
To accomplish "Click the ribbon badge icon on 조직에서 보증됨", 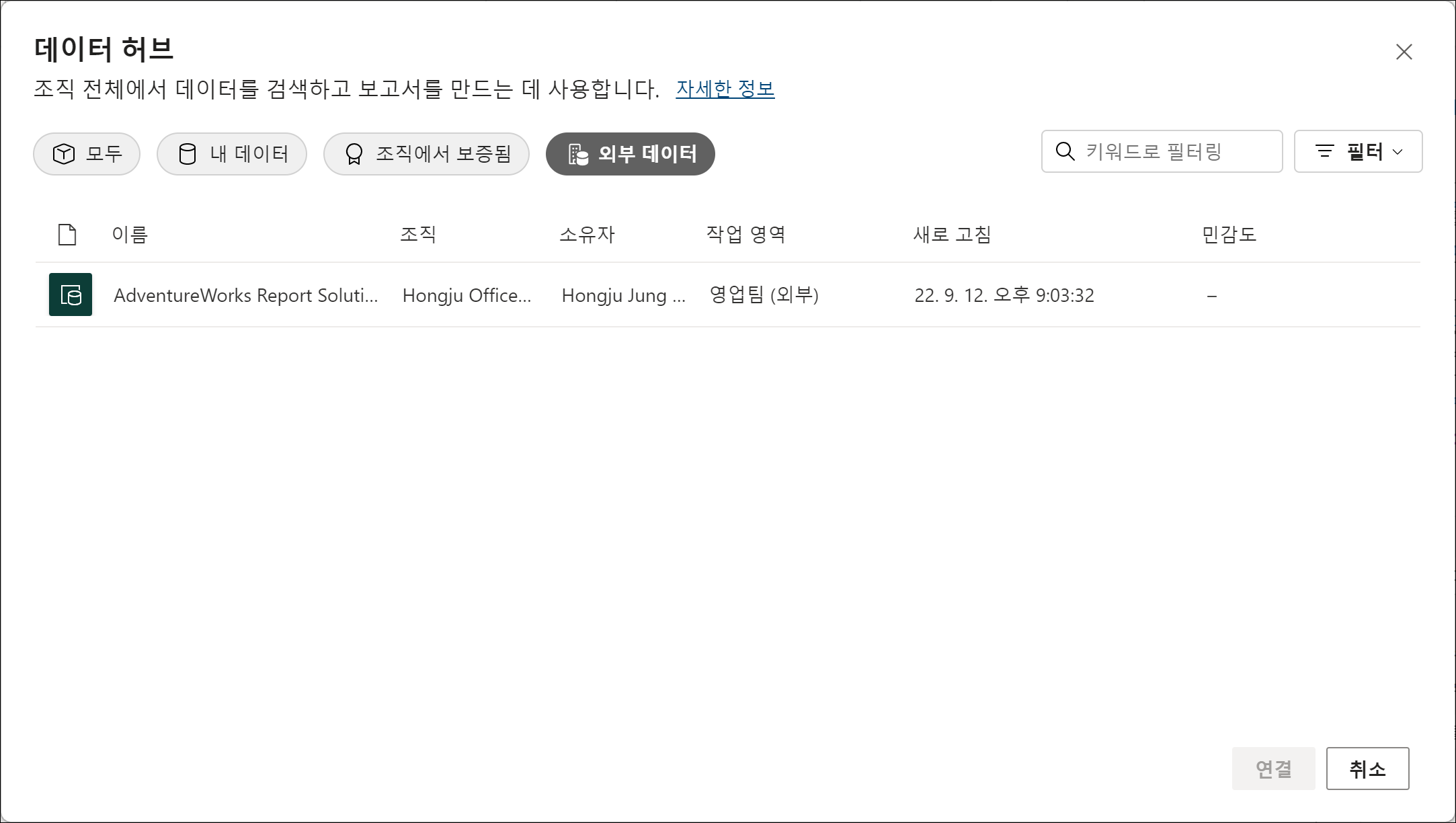I will 354,154.
